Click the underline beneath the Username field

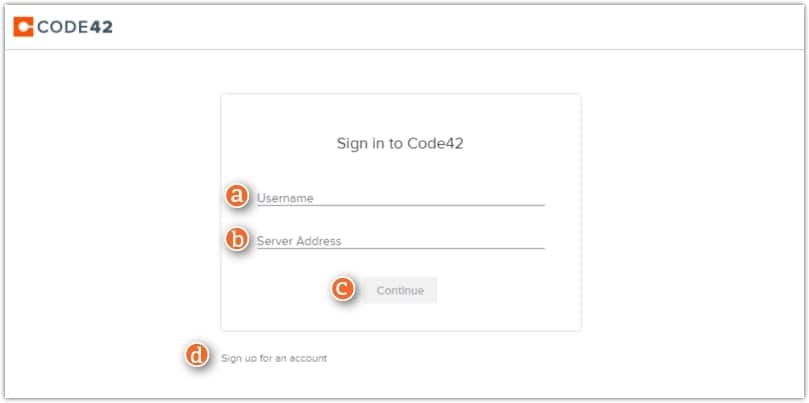tap(400, 205)
